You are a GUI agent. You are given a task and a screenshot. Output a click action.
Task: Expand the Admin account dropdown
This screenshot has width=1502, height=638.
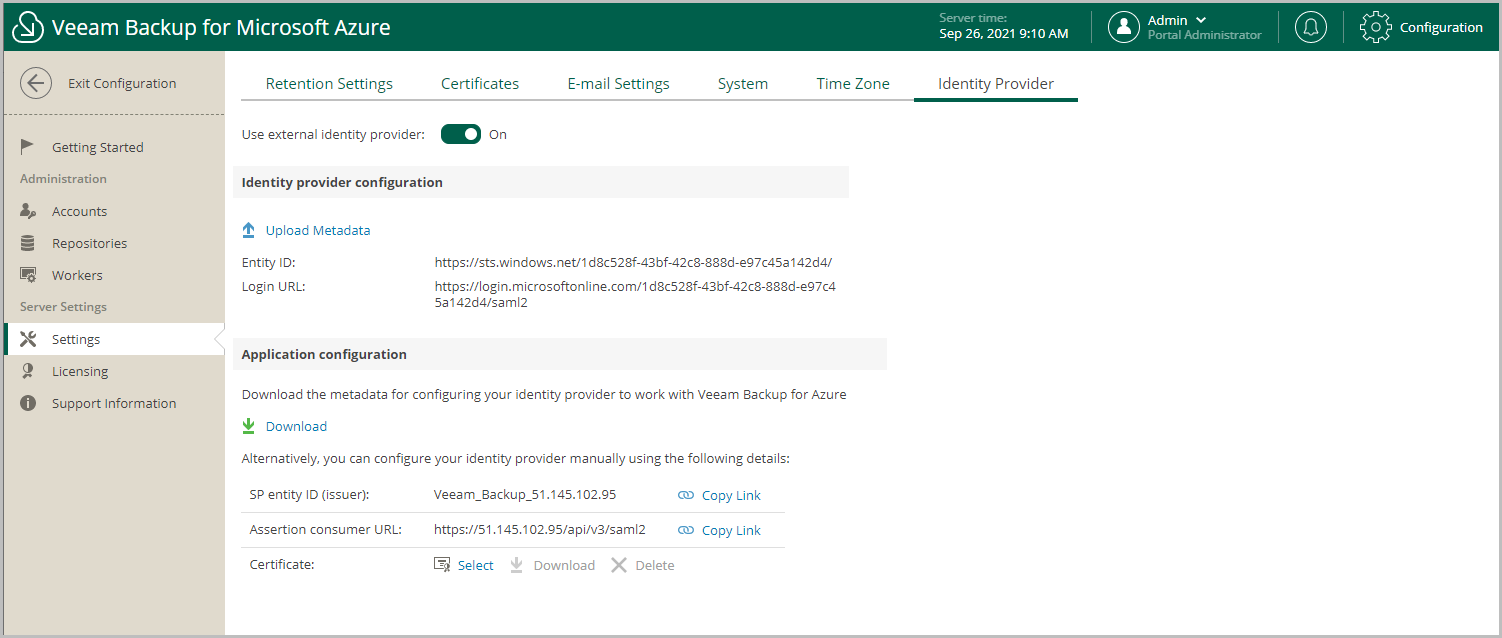pos(1201,20)
